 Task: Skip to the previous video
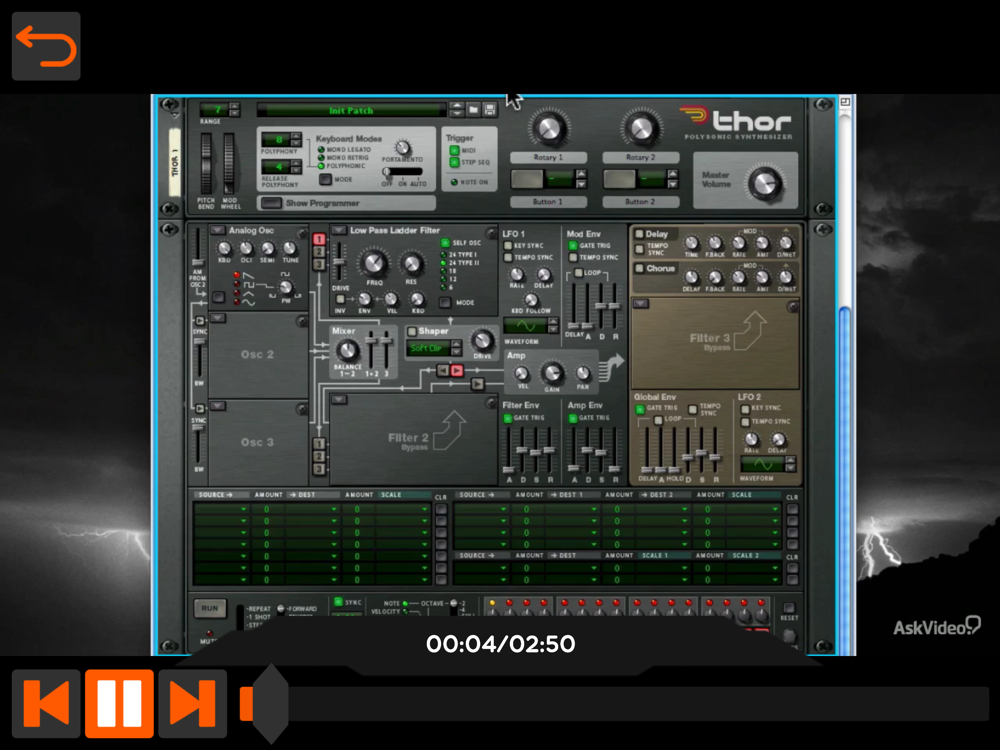coord(46,703)
